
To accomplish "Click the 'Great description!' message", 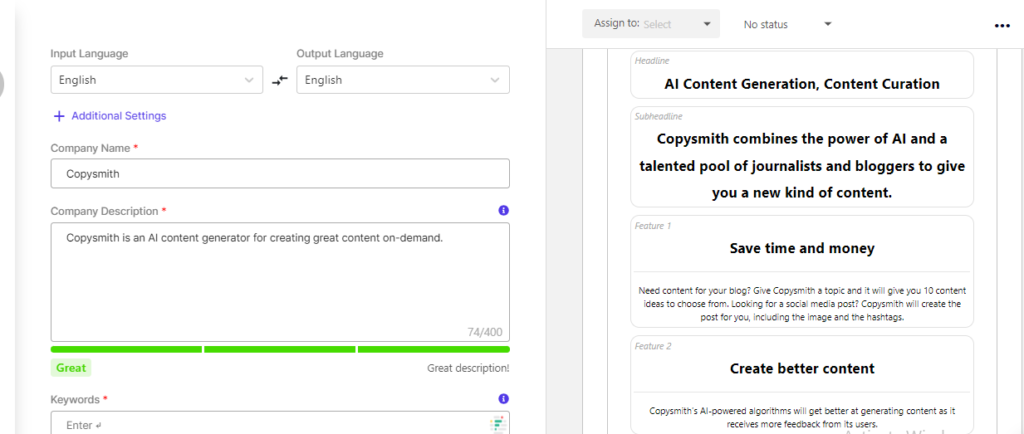I will pyautogui.click(x=468, y=368).
